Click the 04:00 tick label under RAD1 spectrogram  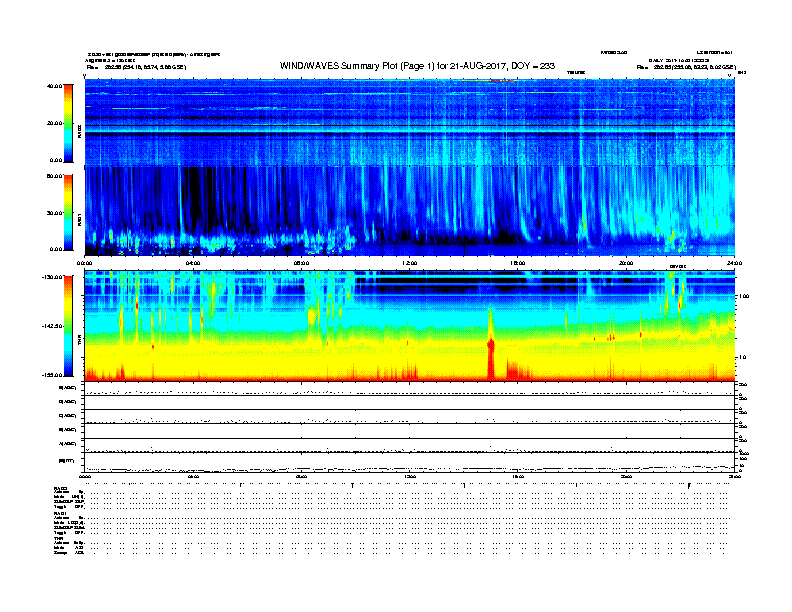pyautogui.click(x=193, y=263)
